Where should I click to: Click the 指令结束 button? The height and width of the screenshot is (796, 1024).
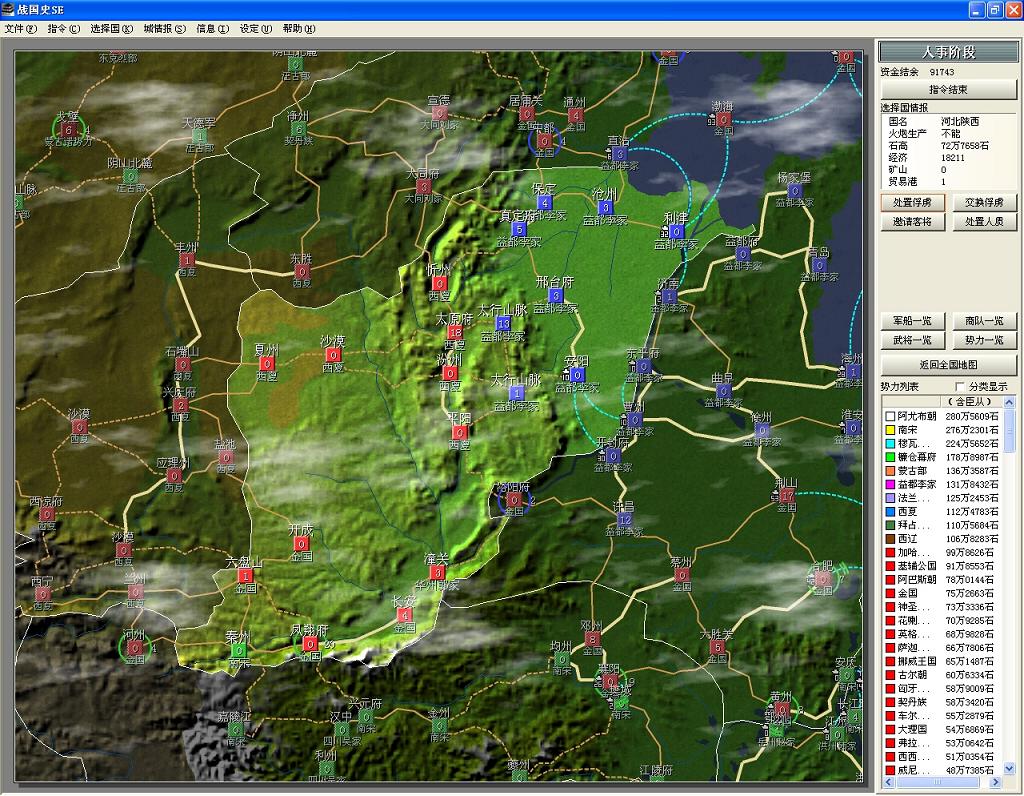pyautogui.click(x=948, y=90)
